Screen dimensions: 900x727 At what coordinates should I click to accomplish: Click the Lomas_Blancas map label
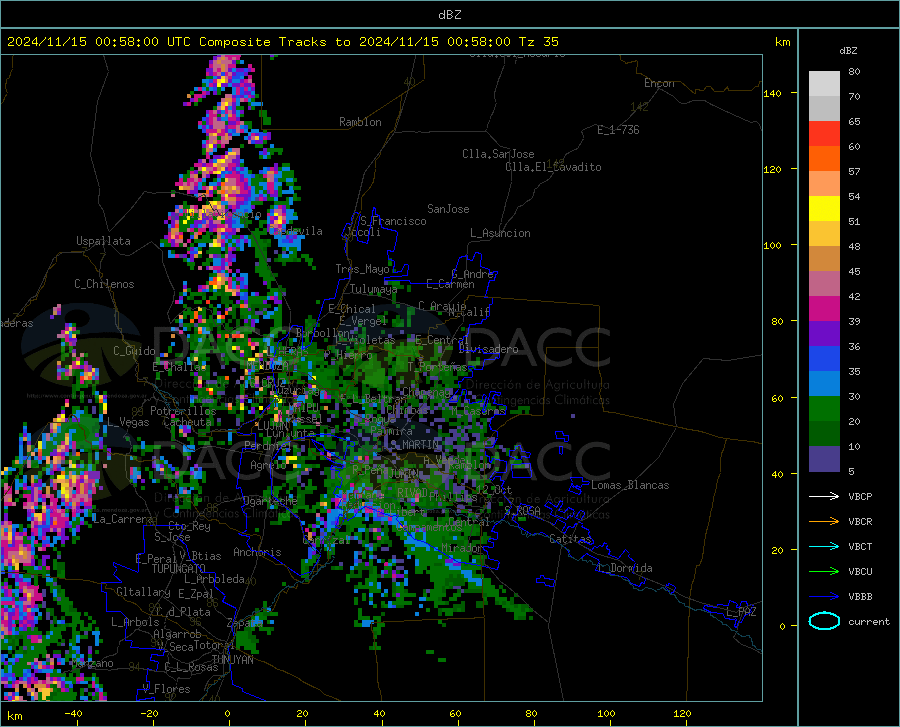pos(630,485)
